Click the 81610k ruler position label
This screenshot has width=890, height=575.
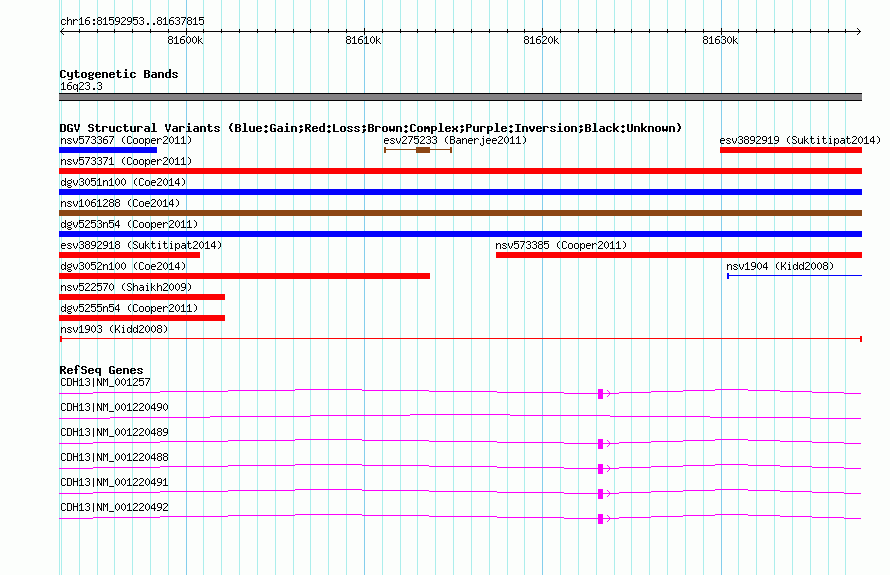click(x=363, y=40)
